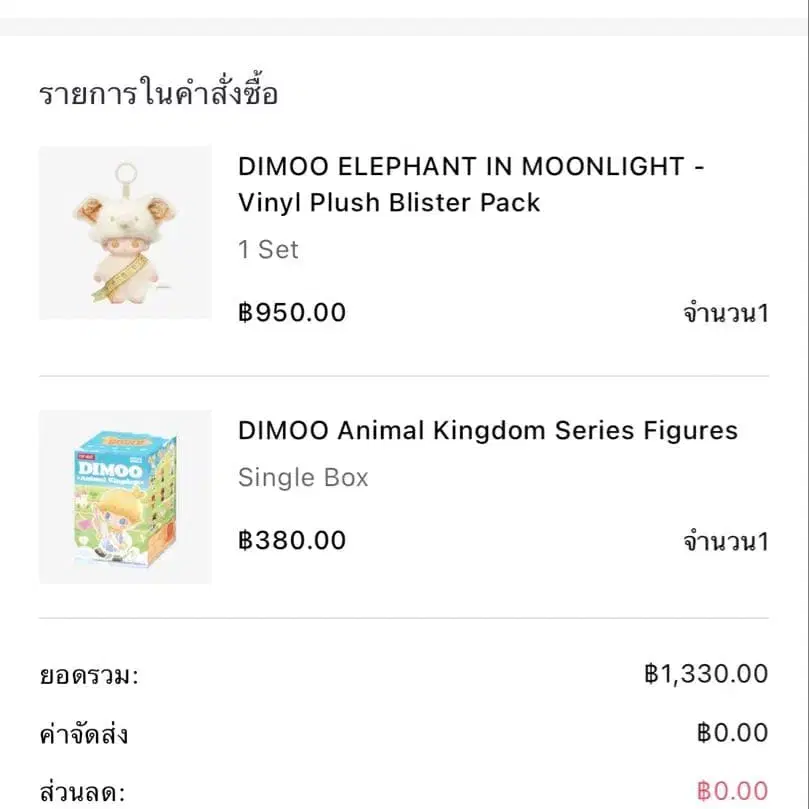Open the DIMOO Elephant plush product thumbnail
Image resolution: width=809 pixels, height=809 pixels.
123,233
